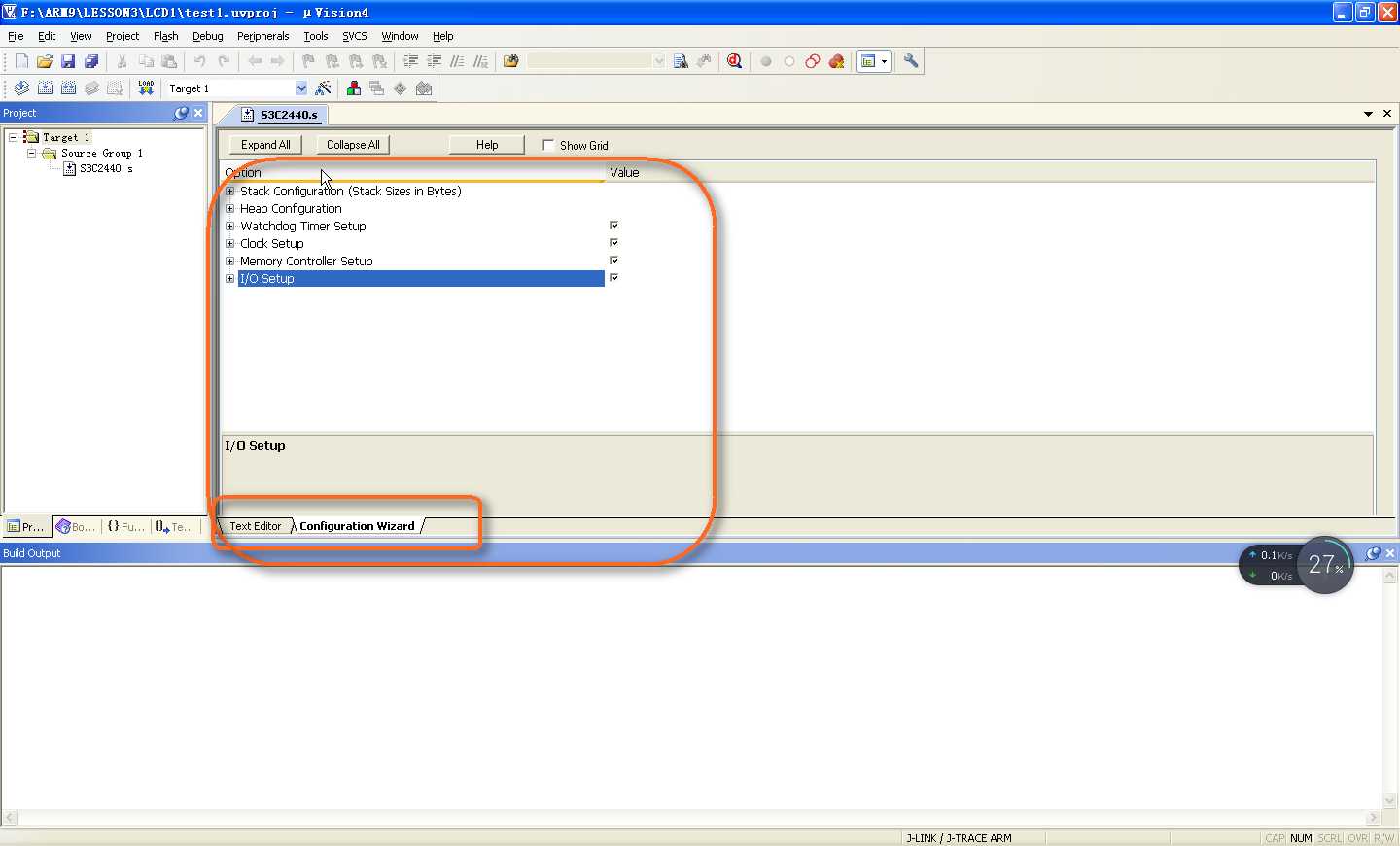This screenshot has height=846, width=1400.
Task: Expand the Memory Controller Setup option
Action: point(230,262)
